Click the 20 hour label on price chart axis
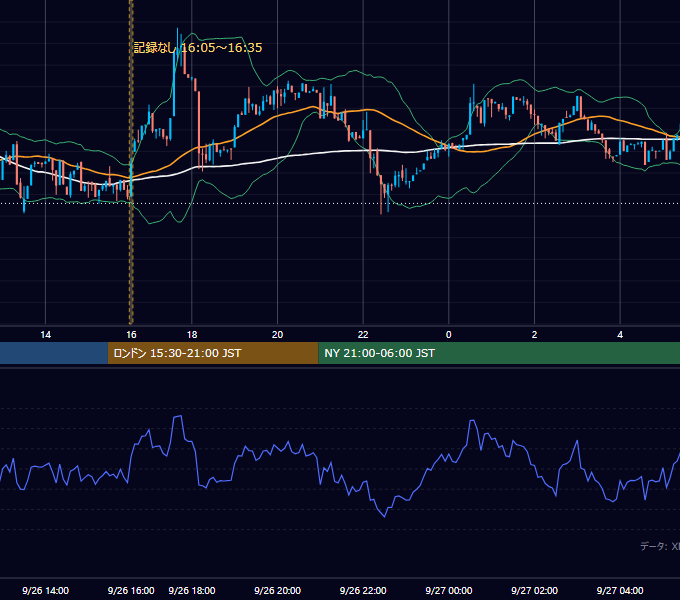Image resolution: width=680 pixels, height=600 pixels. [277, 335]
